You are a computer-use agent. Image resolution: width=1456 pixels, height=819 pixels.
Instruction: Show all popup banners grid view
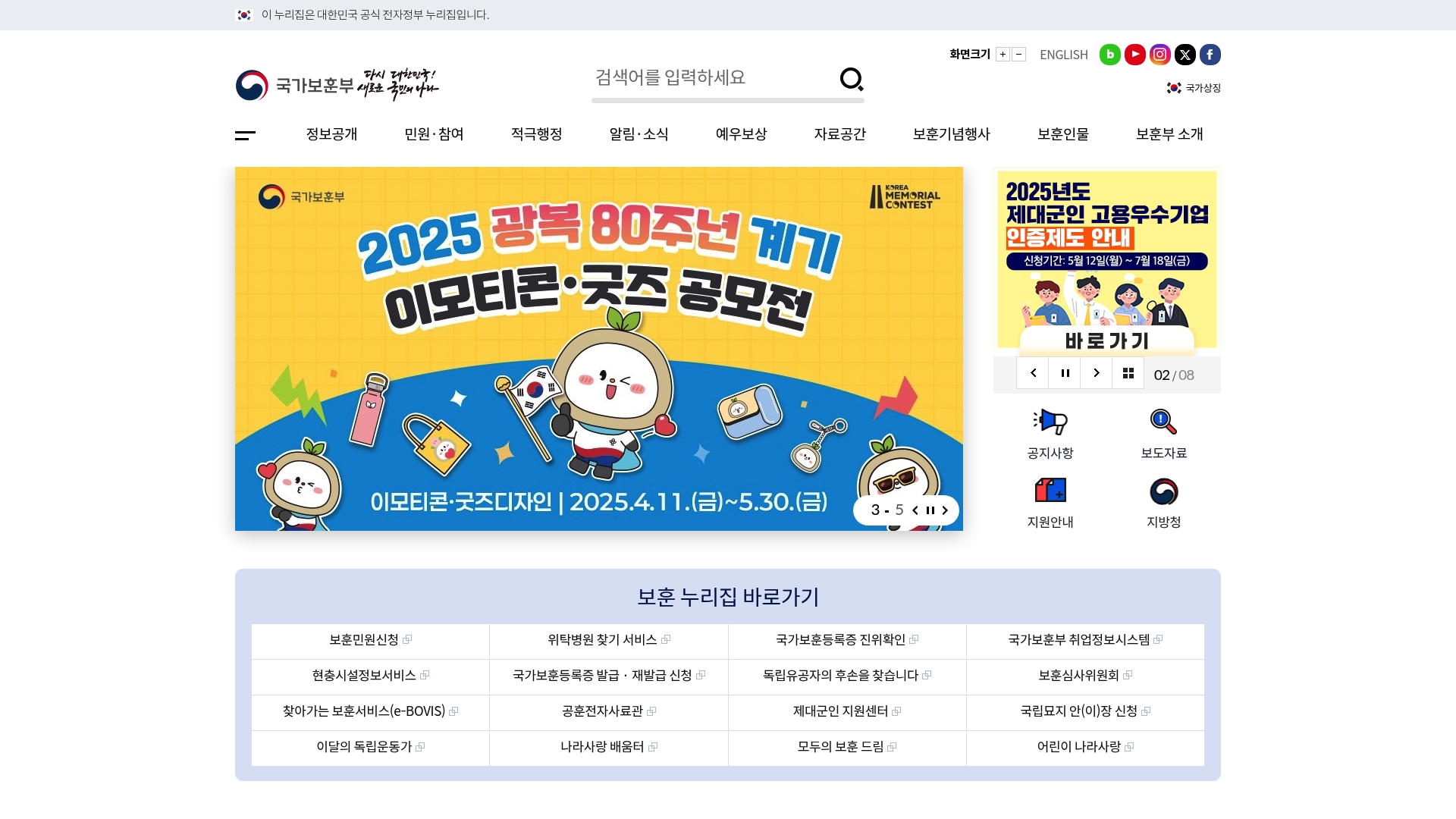(x=1128, y=373)
